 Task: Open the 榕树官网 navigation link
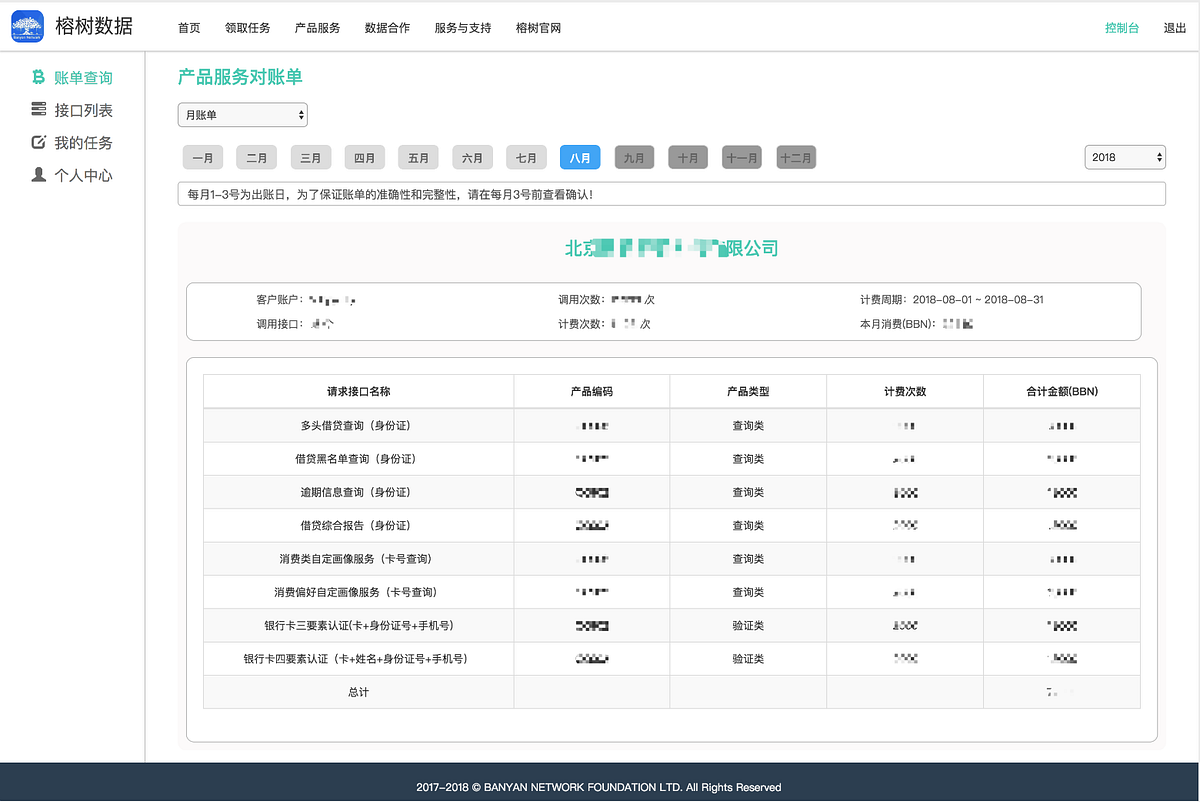[x=538, y=28]
